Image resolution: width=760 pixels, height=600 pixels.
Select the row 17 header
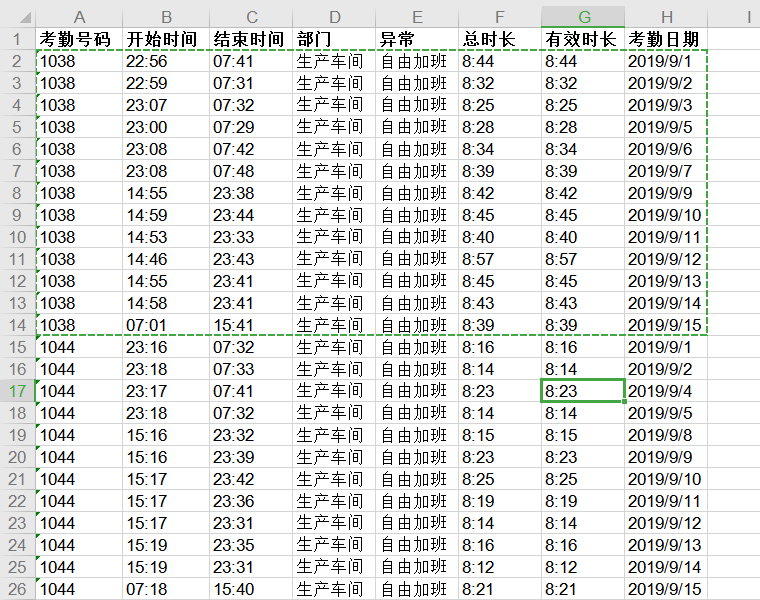17,391
